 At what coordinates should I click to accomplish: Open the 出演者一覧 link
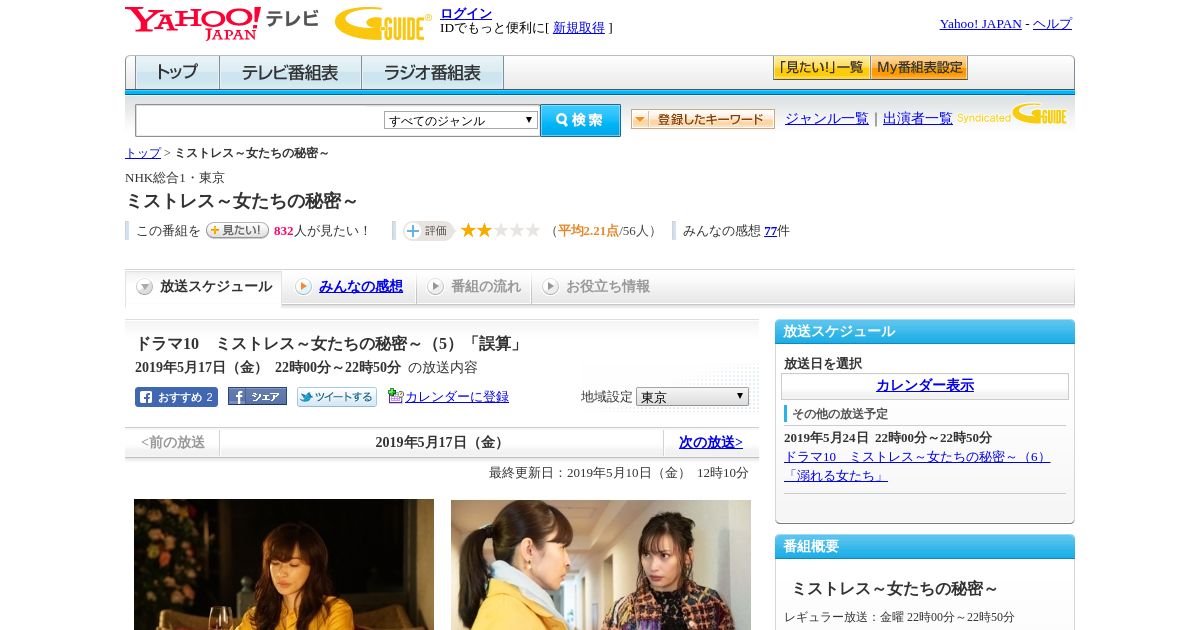(918, 118)
